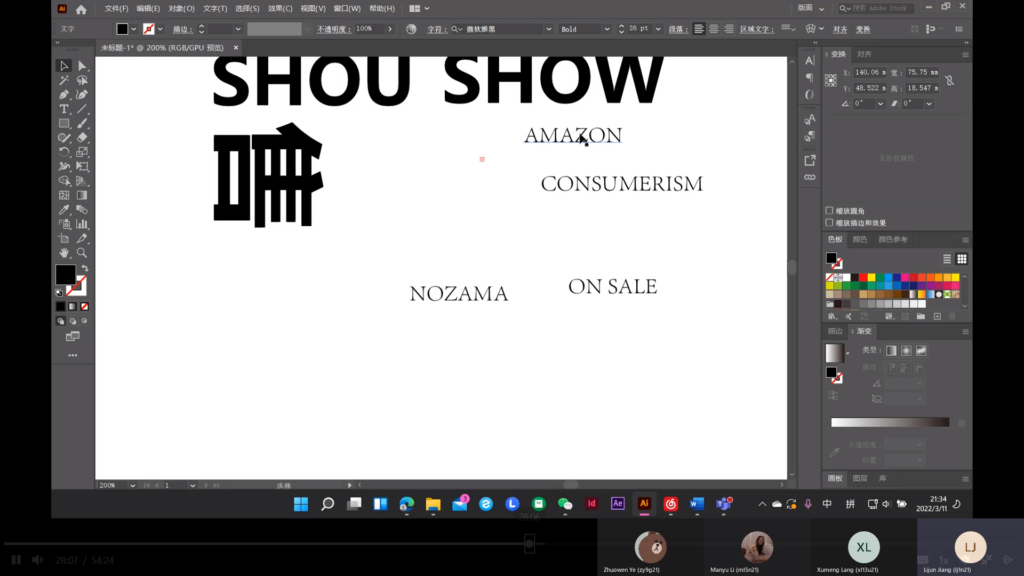Select the Shape Builder tool
Image resolution: width=1024 pixels, height=576 pixels.
64,181
